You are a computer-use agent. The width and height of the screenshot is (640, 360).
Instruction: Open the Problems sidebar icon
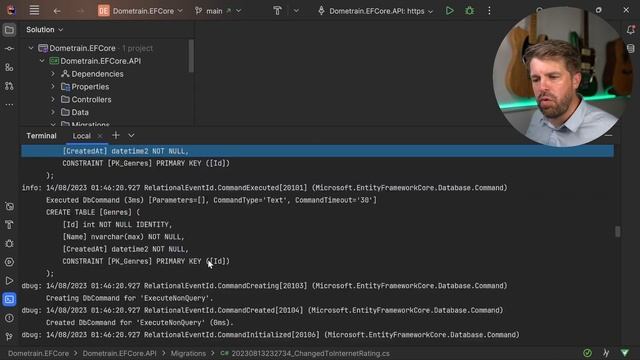pos(9,318)
